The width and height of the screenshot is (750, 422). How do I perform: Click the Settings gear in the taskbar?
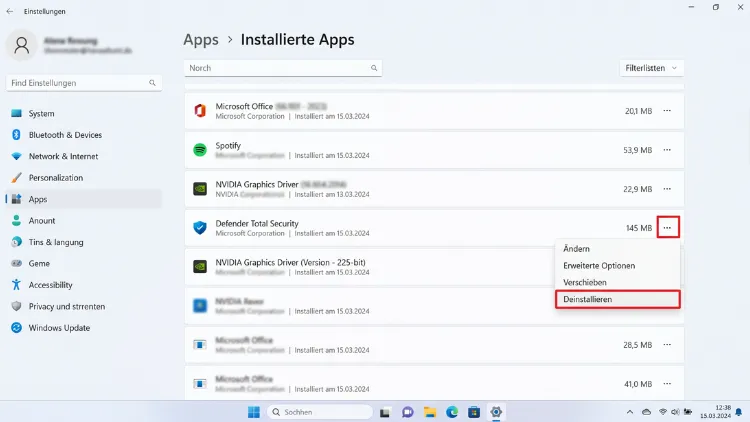point(496,412)
